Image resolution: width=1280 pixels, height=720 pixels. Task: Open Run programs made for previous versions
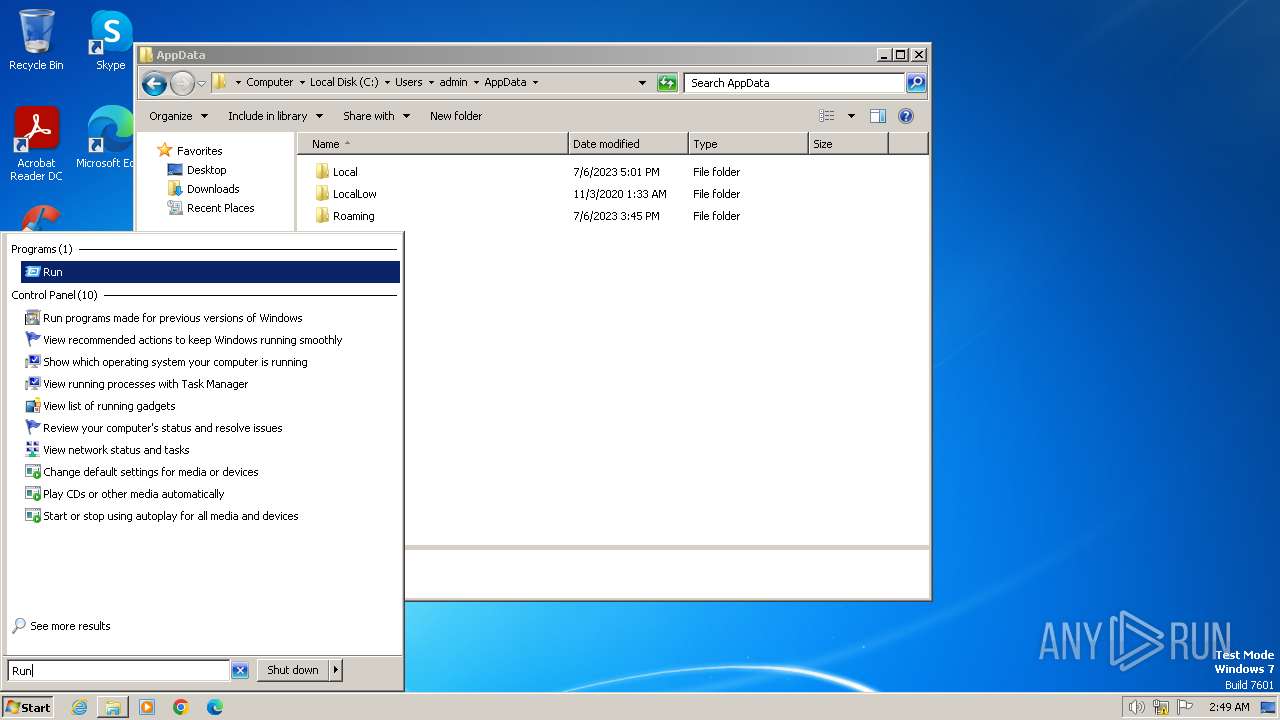coord(210,318)
